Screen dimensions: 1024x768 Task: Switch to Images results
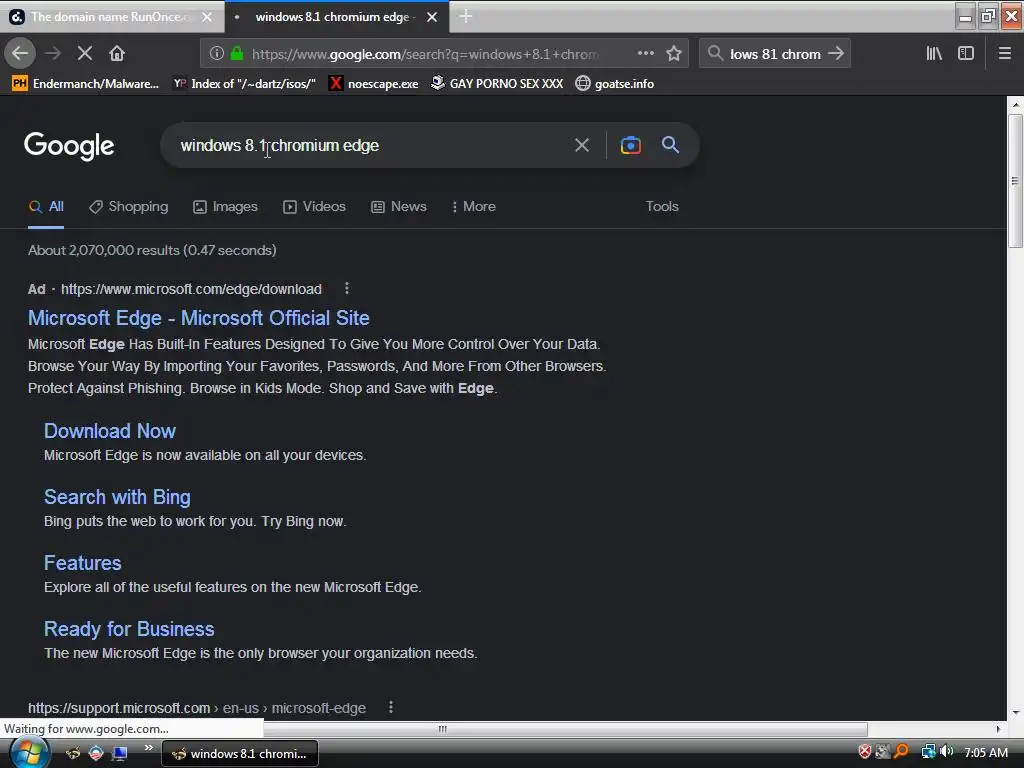225,206
